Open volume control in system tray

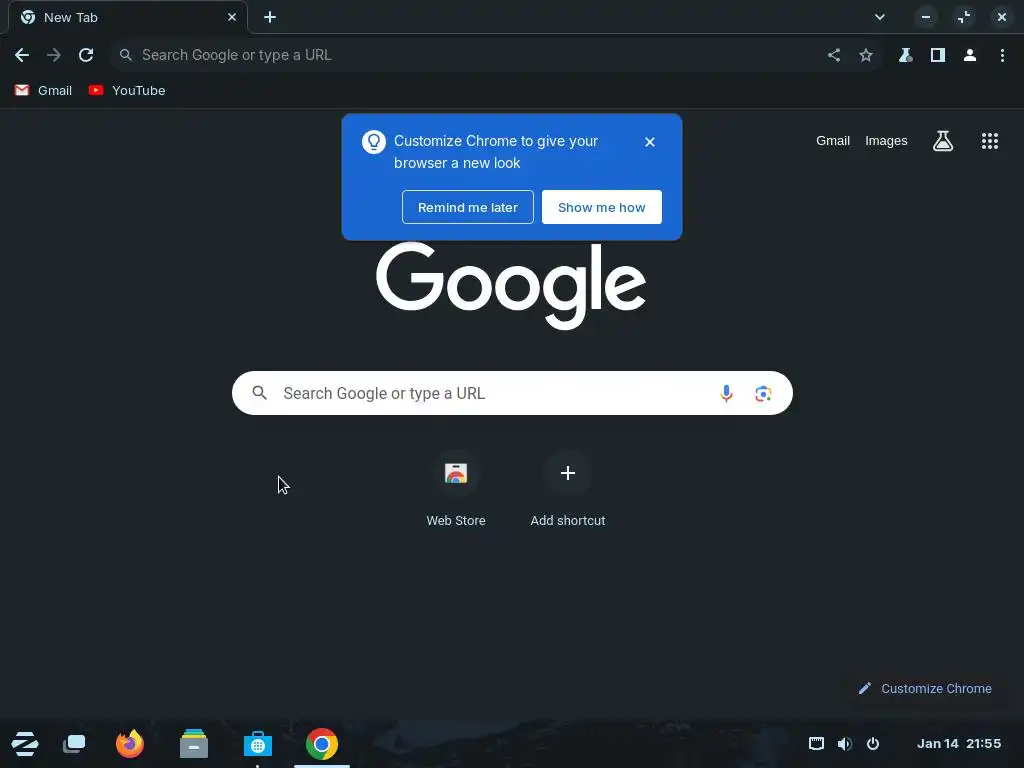[x=844, y=743]
